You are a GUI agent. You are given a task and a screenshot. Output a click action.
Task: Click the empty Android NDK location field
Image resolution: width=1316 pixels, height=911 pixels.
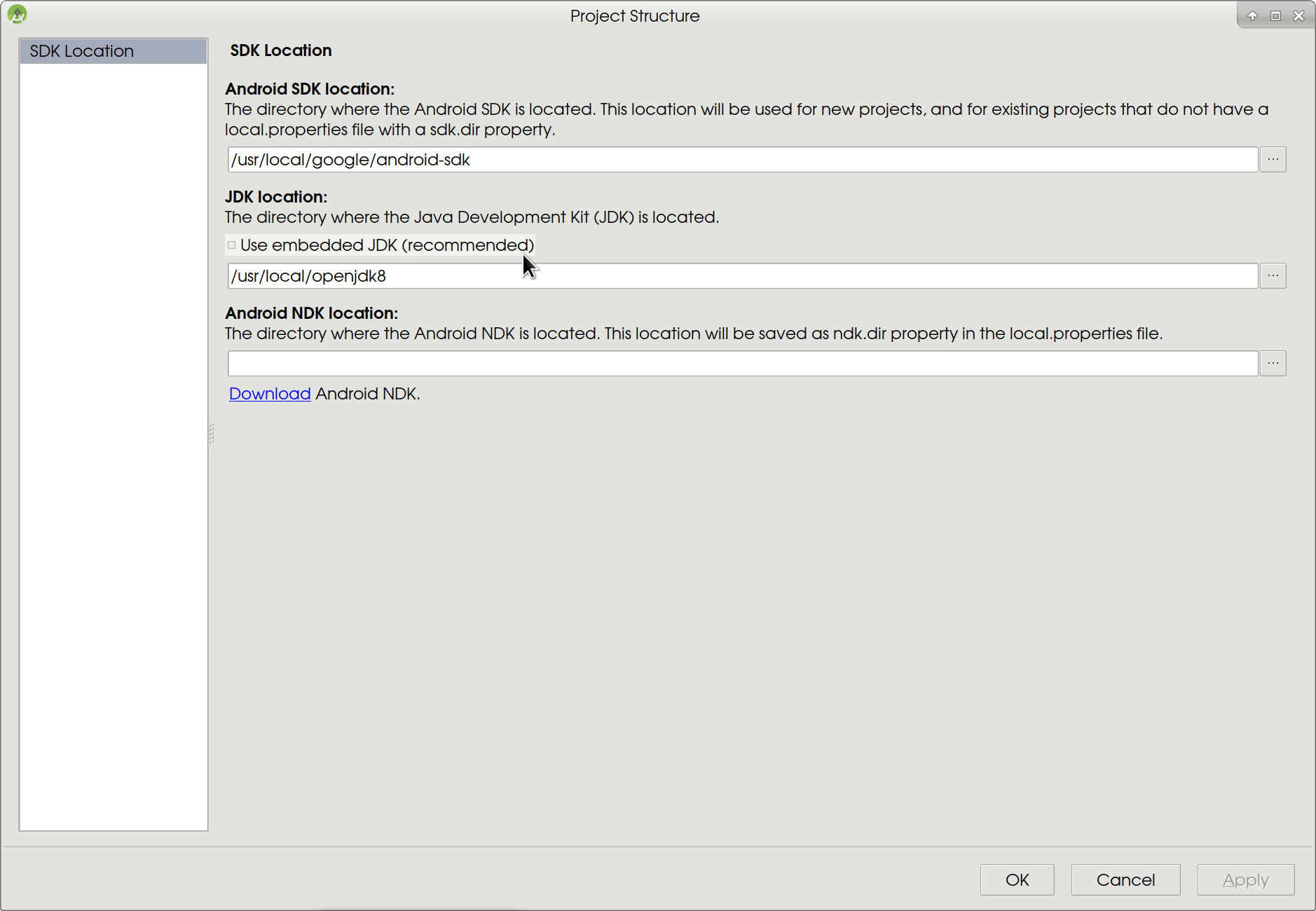[x=631, y=363]
